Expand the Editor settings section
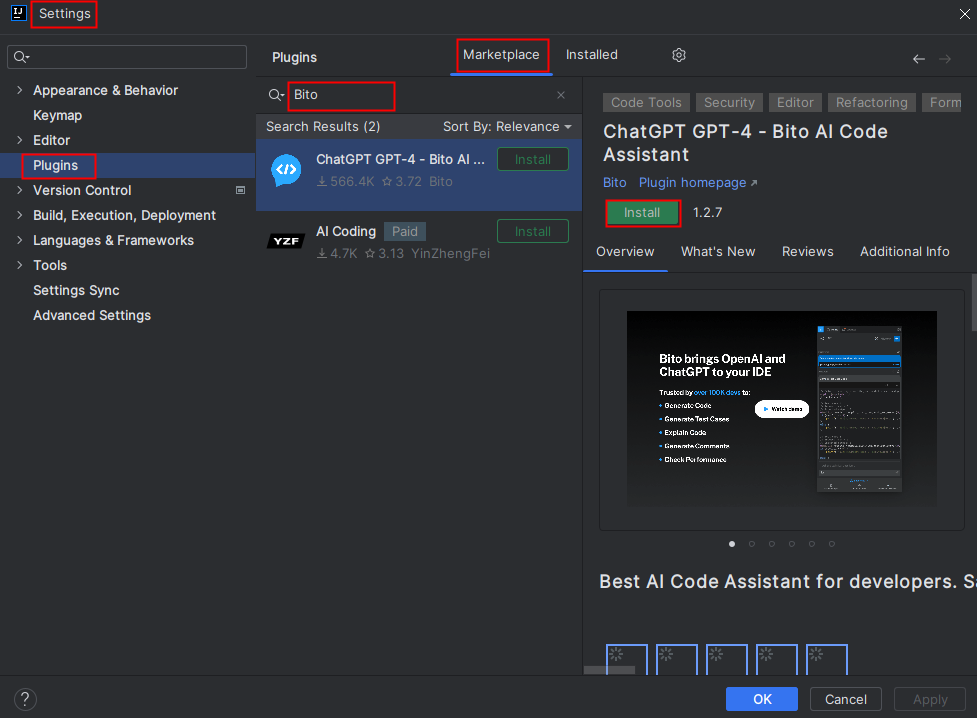This screenshot has width=977, height=718. click(x=19, y=140)
